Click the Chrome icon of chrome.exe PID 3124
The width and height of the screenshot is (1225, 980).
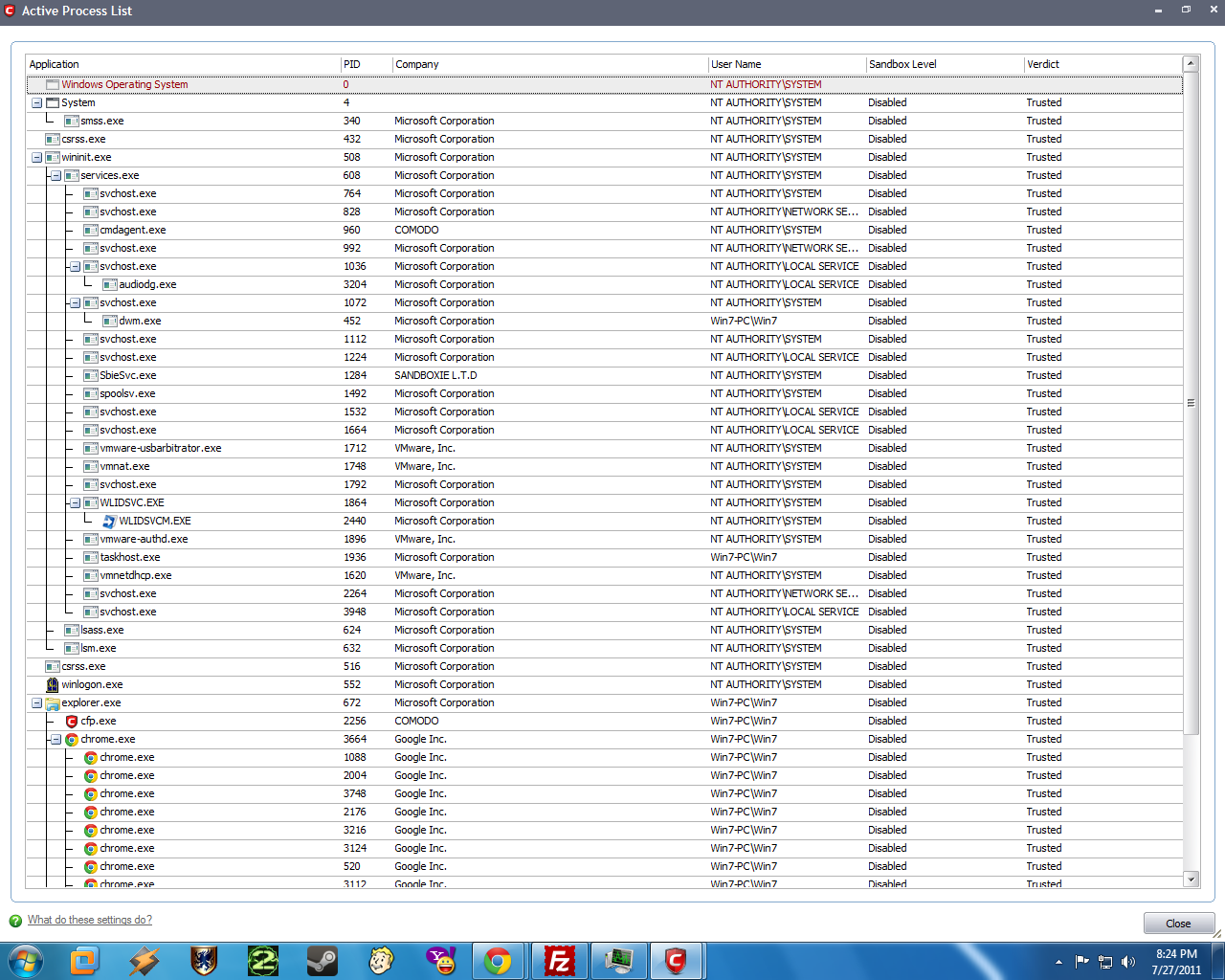91,848
